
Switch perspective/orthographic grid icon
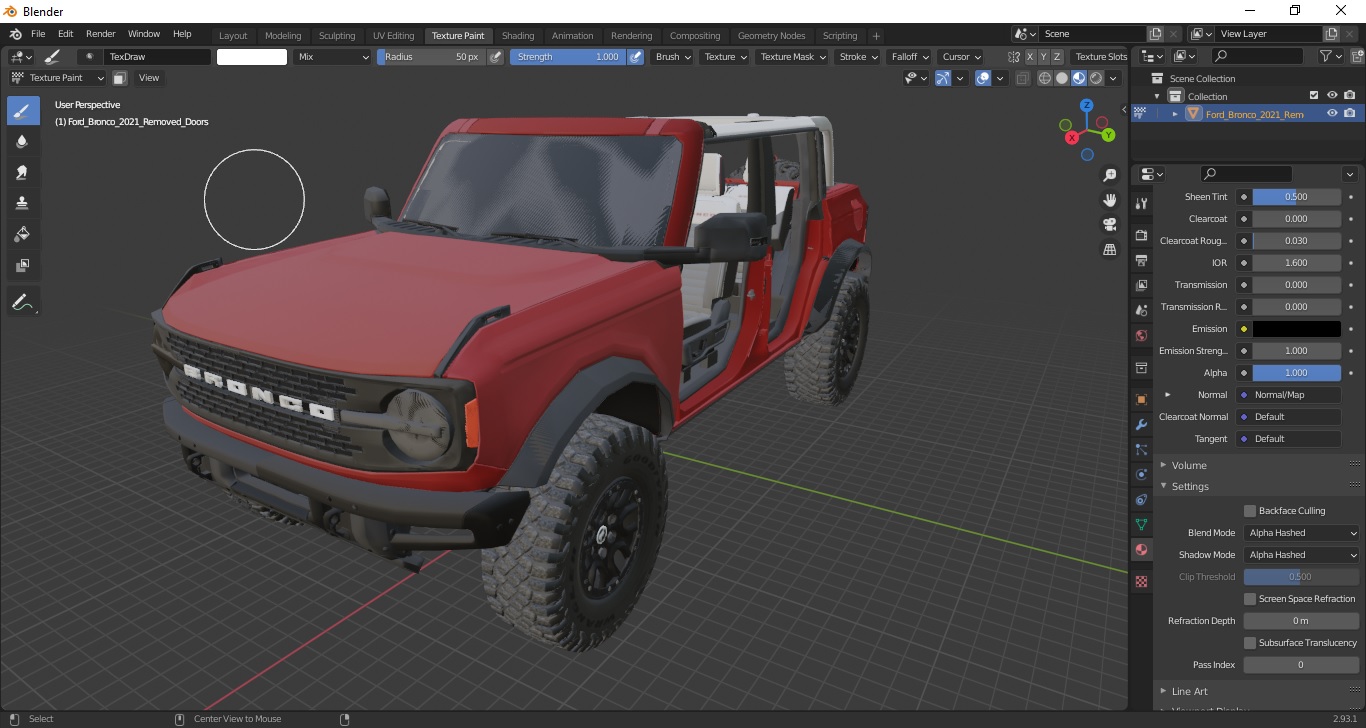point(1109,249)
